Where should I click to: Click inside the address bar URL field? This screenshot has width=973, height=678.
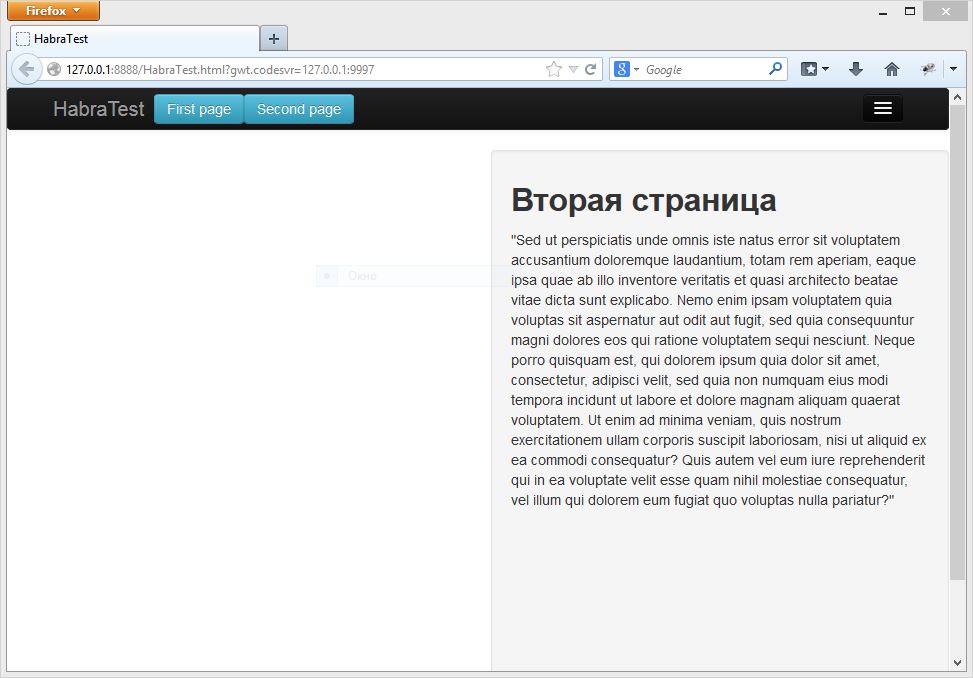pyautogui.click(x=300, y=69)
